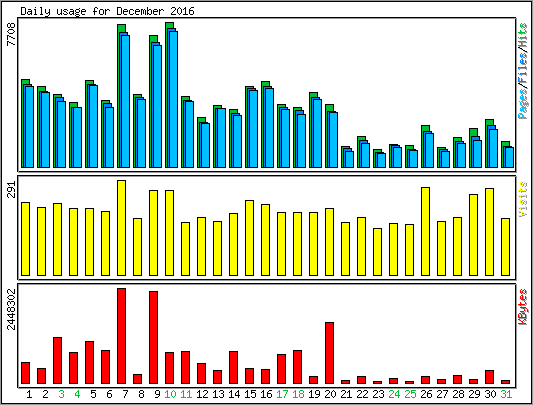The width and height of the screenshot is (533, 405).
Task: Click the day 31 label on the axis
Action: click(x=506, y=394)
